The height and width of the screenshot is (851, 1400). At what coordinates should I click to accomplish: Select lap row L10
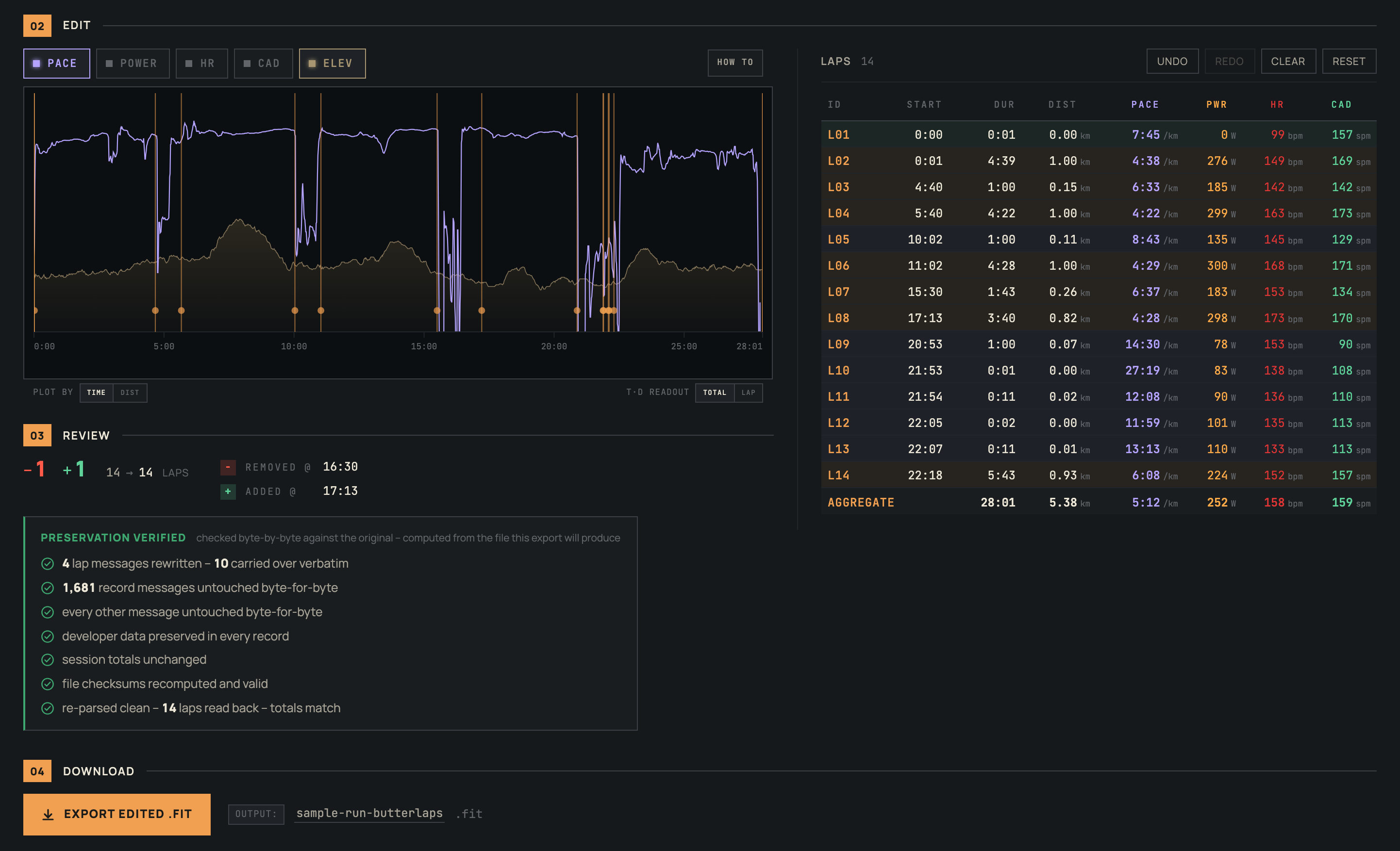pos(1098,370)
